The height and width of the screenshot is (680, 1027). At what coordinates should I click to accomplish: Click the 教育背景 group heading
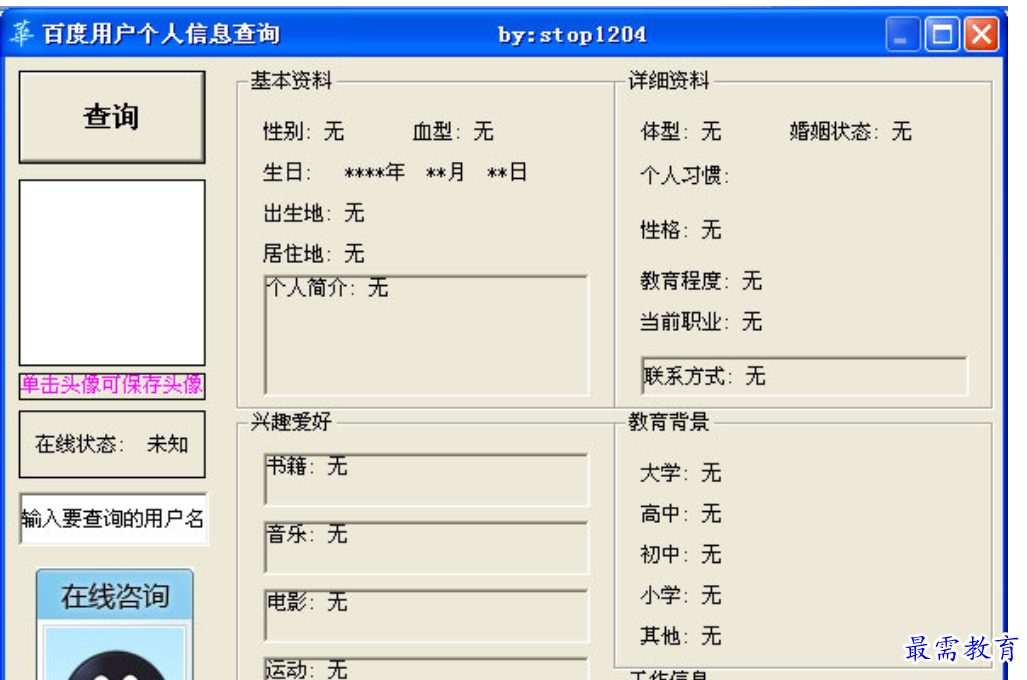tap(669, 421)
